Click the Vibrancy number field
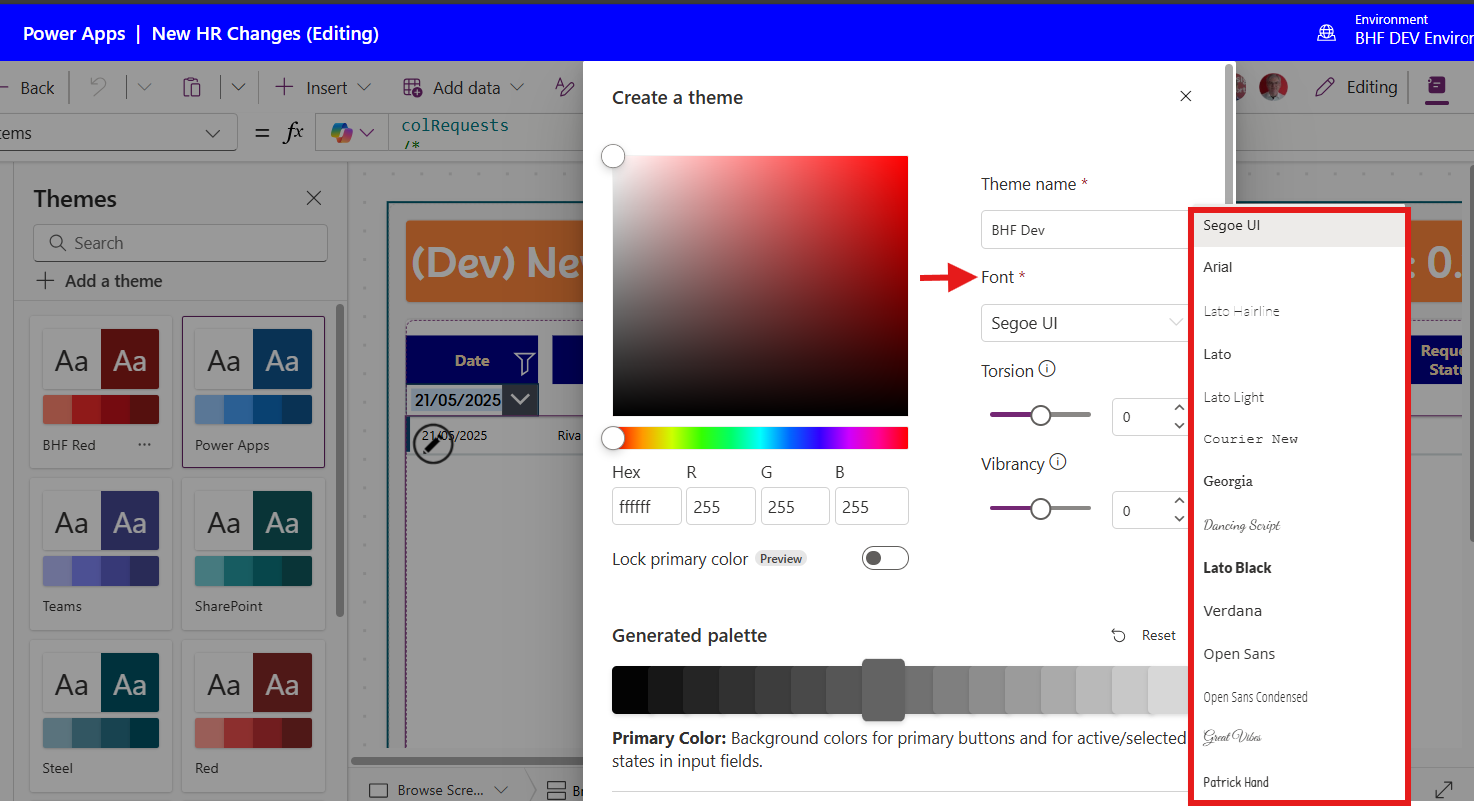The height and width of the screenshot is (807, 1474). click(1150, 510)
